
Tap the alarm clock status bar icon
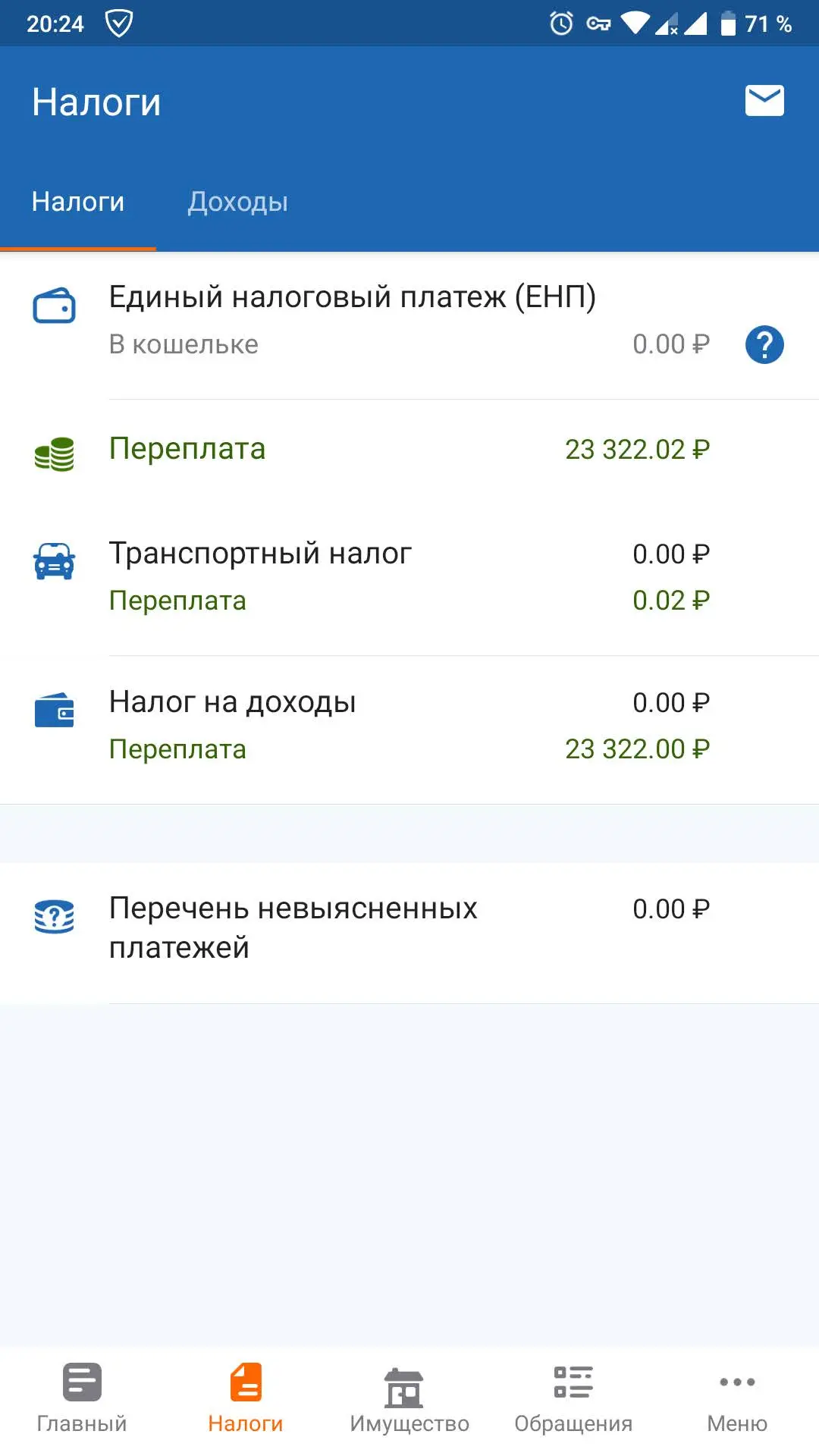[561, 24]
